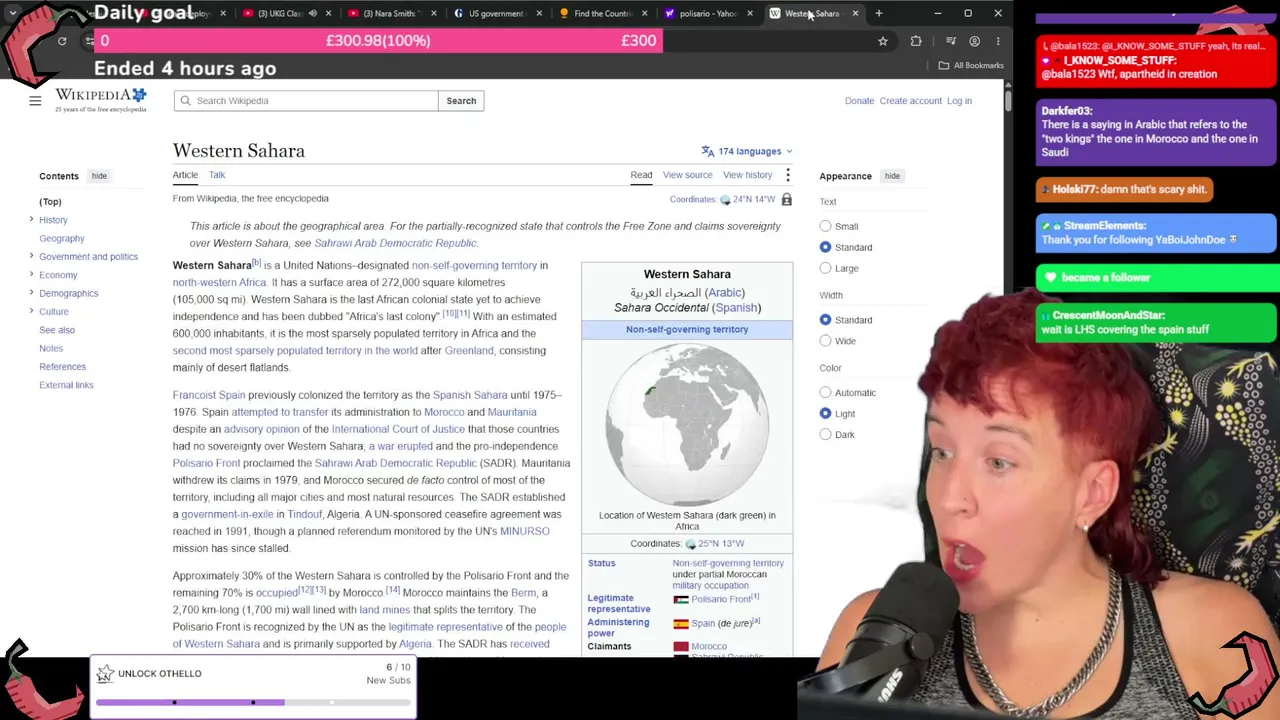
Task: Click the Search button
Action: pyautogui.click(x=461, y=101)
